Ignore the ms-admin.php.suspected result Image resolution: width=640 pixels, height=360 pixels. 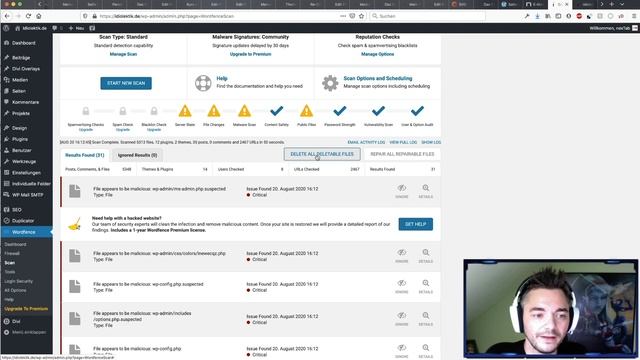[402, 191]
